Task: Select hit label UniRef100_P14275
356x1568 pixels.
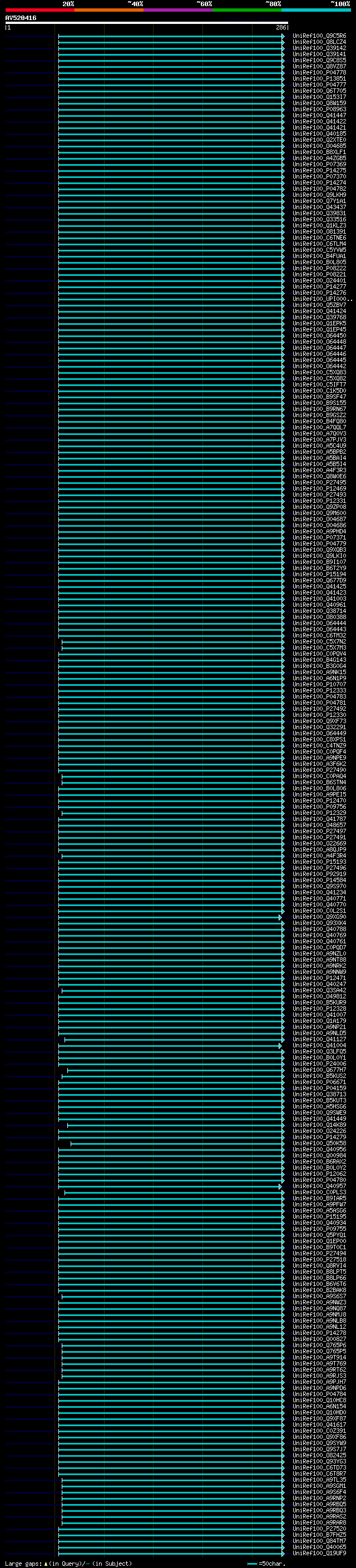Action: click(x=319, y=170)
